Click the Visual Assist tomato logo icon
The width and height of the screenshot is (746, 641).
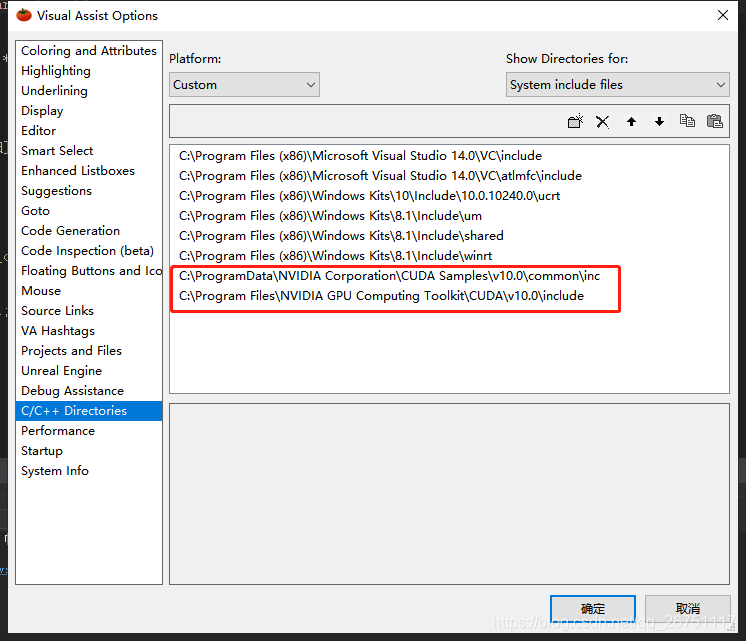click(x=24, y=15)
